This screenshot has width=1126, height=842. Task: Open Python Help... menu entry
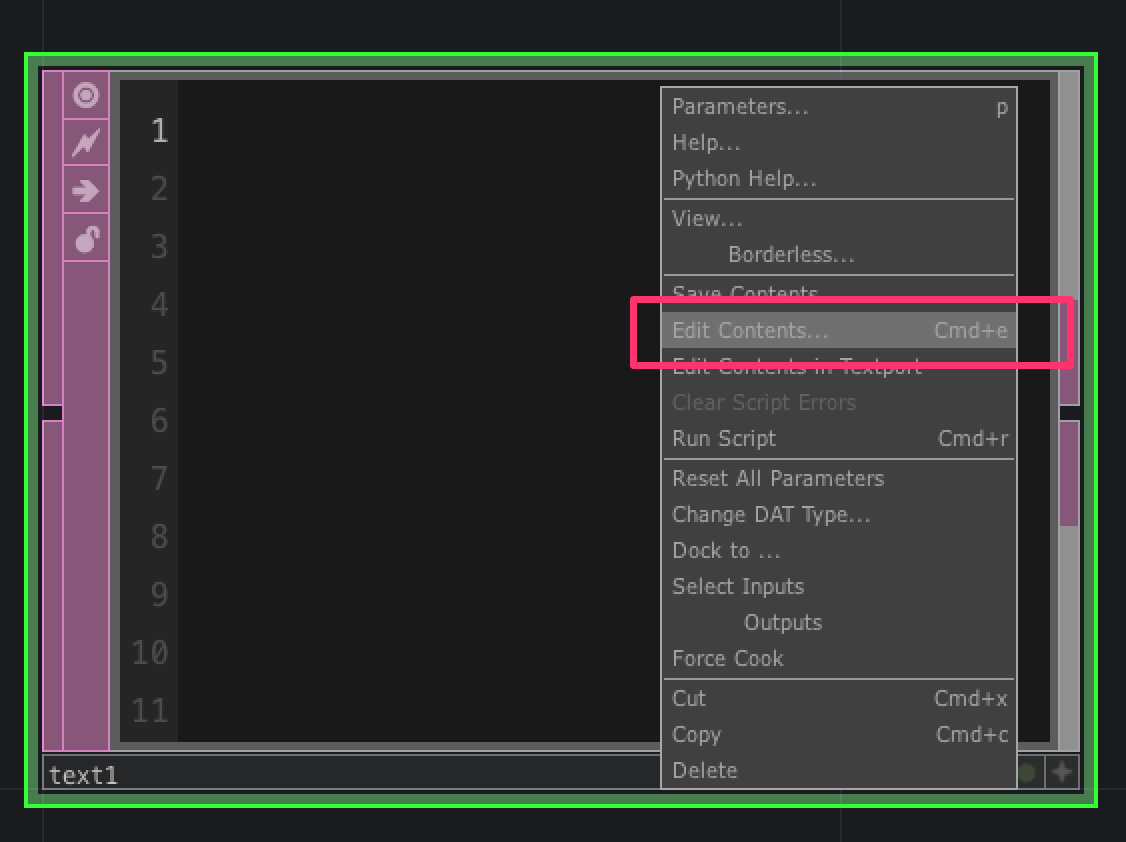(x=838, y=179)
